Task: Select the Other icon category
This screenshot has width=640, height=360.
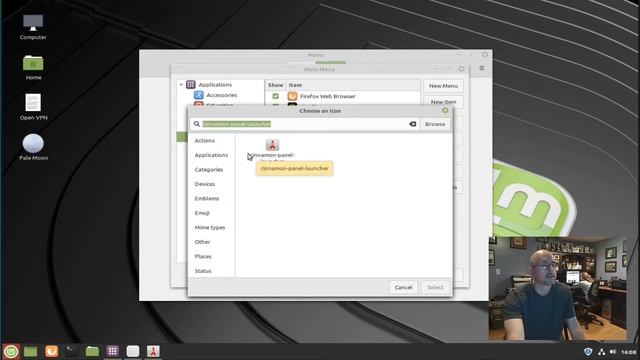Action: pos(202,242)
